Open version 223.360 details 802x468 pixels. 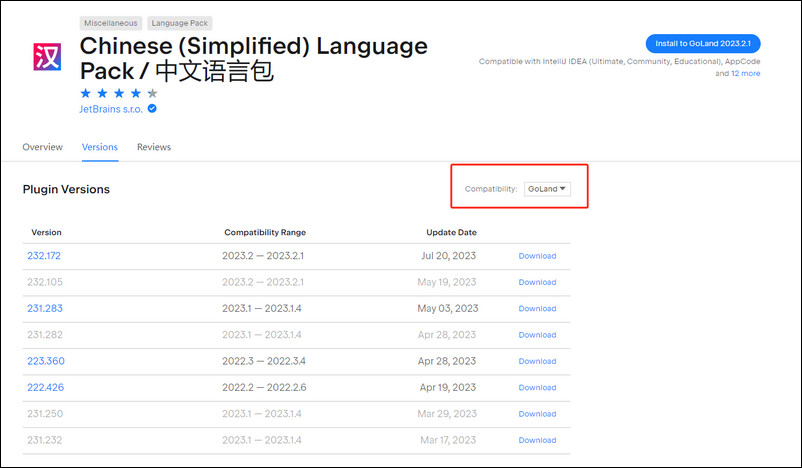[46, 361]
